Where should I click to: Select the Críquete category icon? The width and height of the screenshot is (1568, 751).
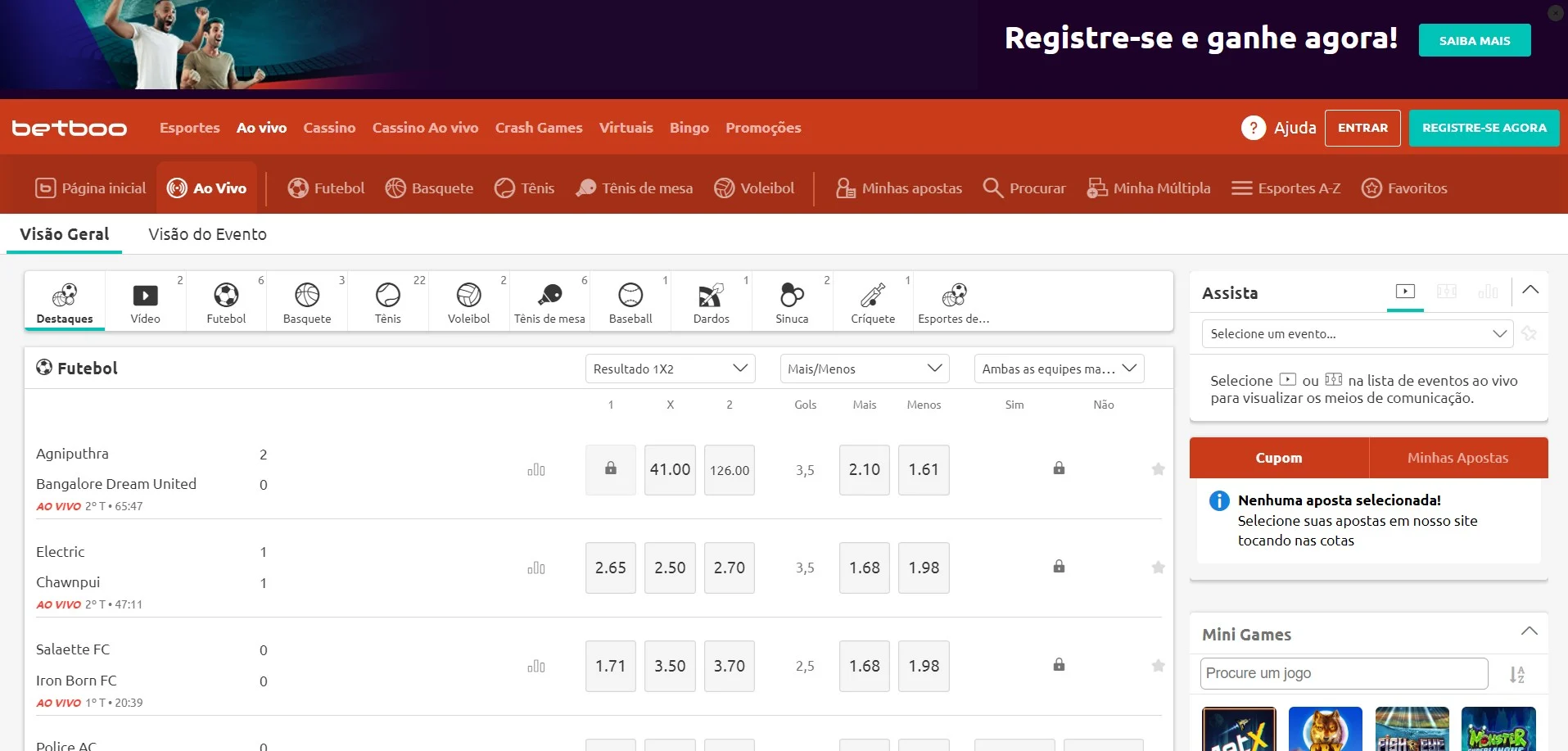click(x=873, y=301)
